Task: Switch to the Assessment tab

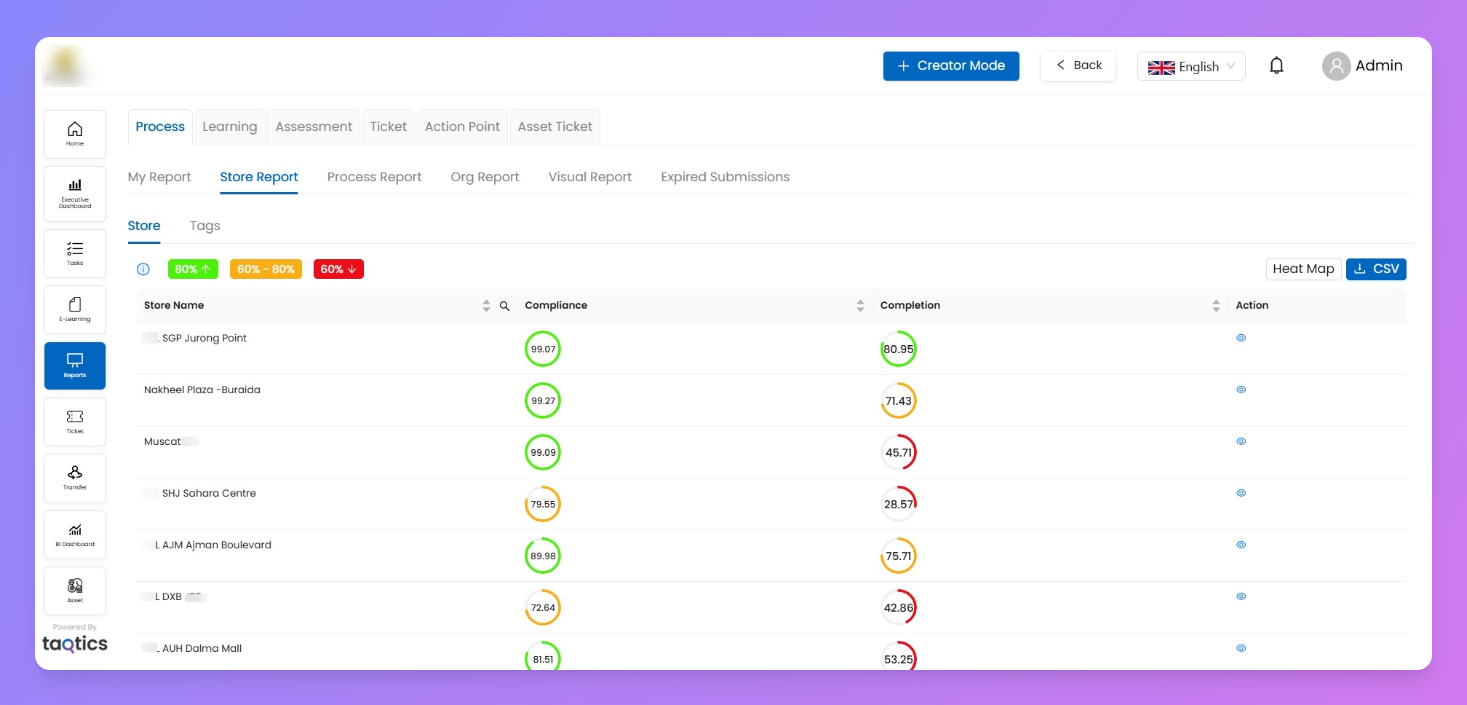Action: pyautogui.click(x=313, y=127)
